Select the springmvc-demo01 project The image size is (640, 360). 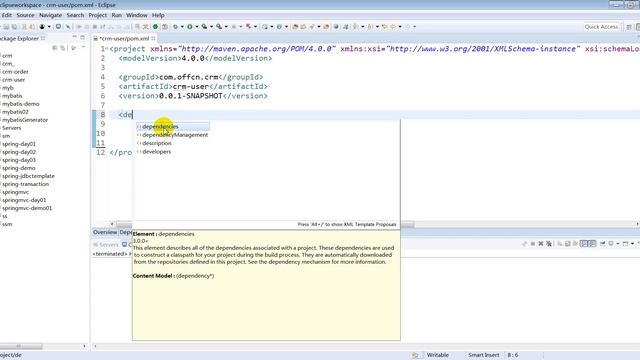pyautogui.click(x=27, y=208)
